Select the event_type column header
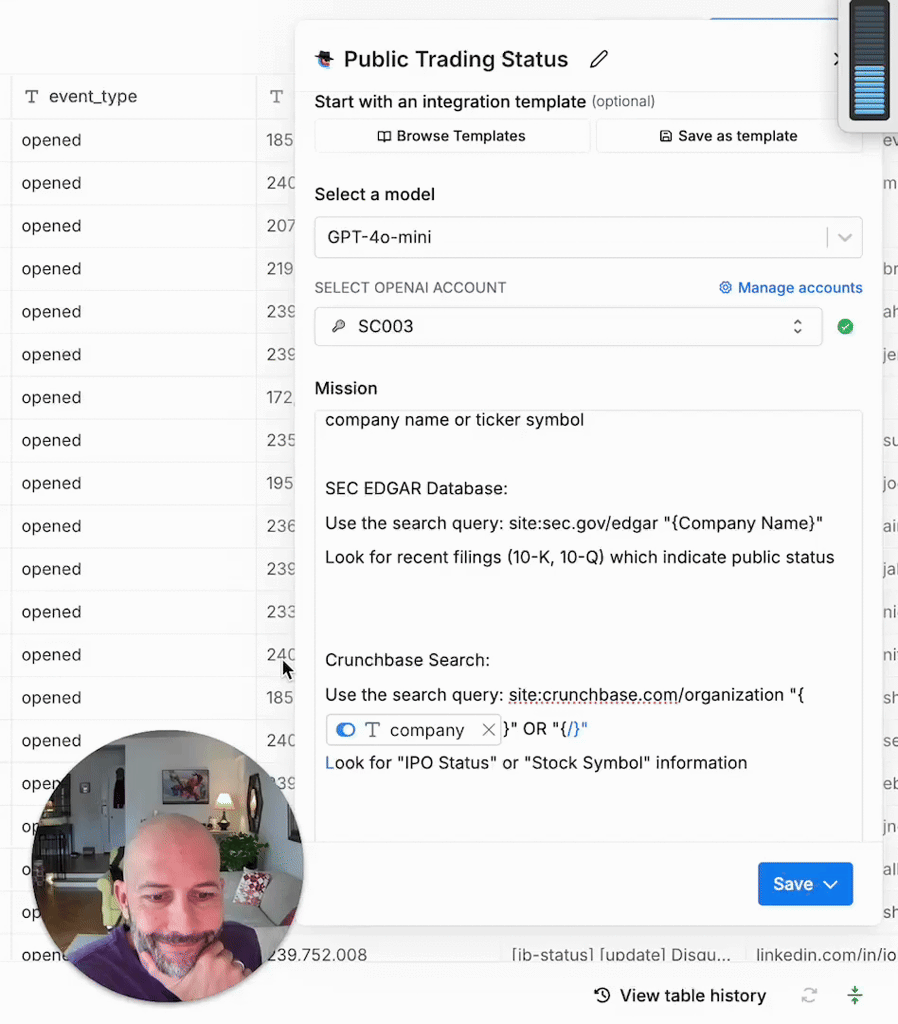 pos(93,97)
